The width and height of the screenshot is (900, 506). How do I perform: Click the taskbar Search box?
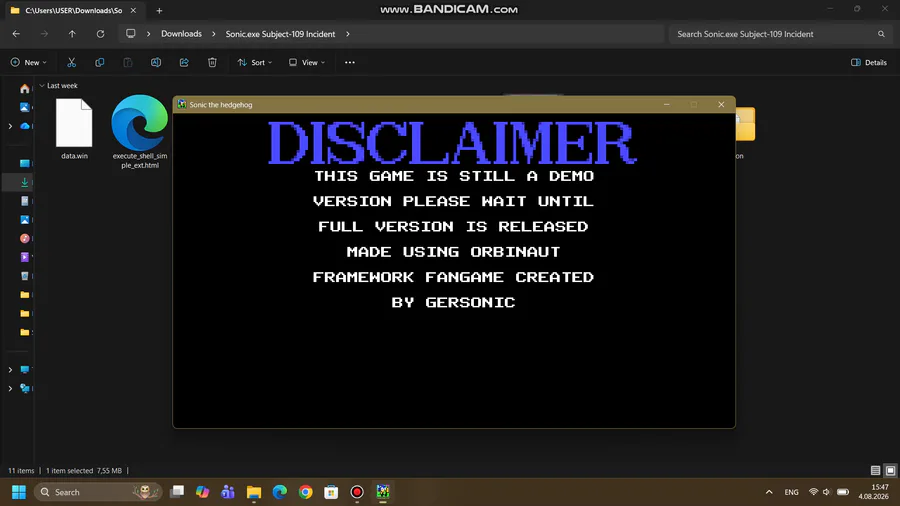(x=98, y=492)
